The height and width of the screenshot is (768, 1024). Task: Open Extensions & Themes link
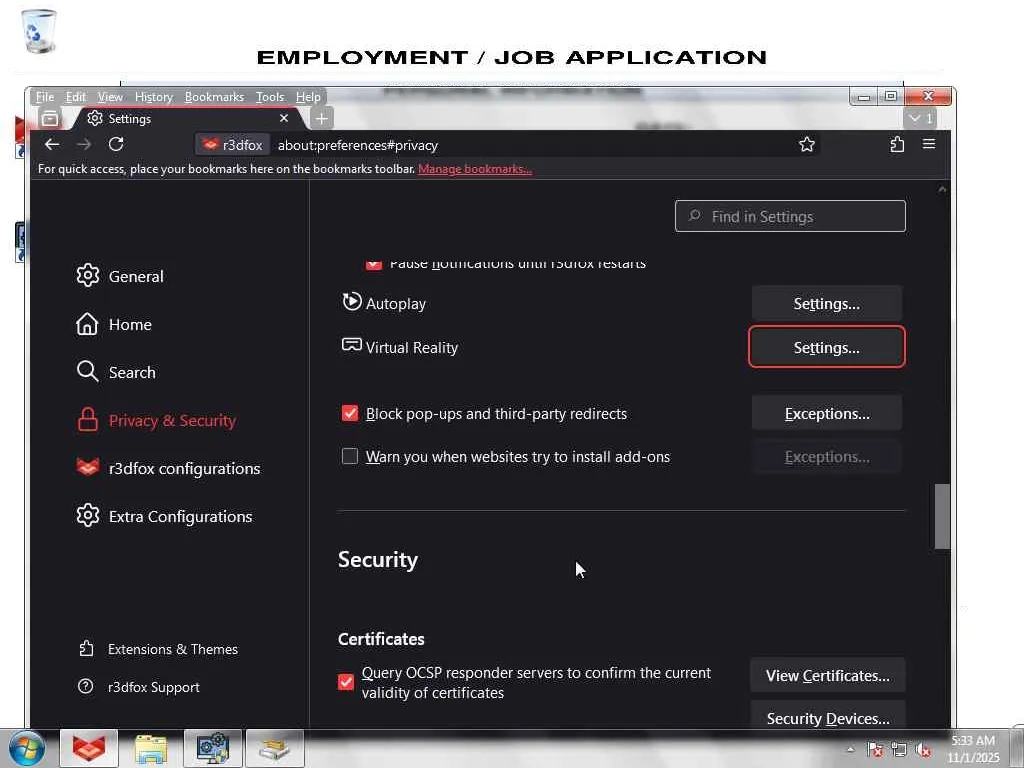point(158,649)
